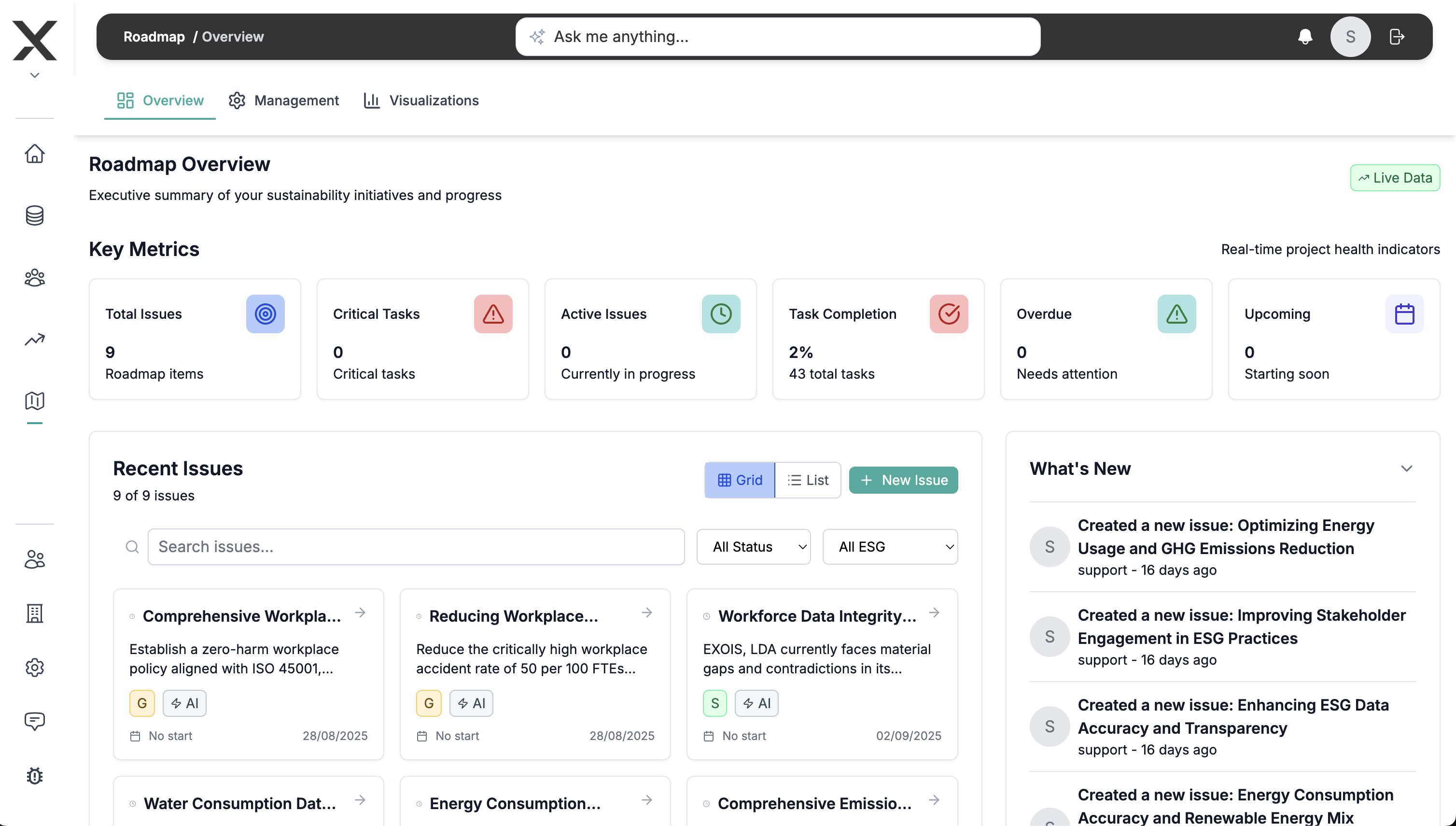The width and height of the screenshot is (1456, 826).
Task: Open the database stack icon in sidebar
Action: click(x=35, y=215)
